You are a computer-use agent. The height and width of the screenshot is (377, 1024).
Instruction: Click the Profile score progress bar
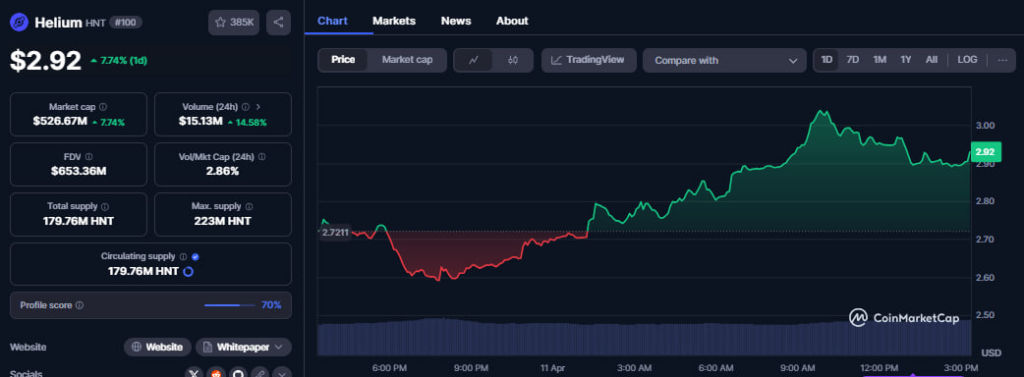(x=231, y=305)
